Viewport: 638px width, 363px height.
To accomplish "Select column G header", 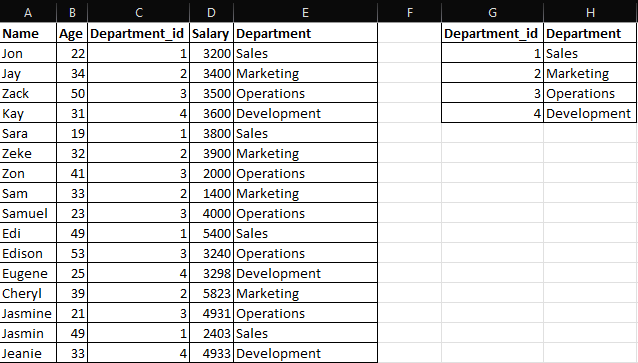I will 492,12.
